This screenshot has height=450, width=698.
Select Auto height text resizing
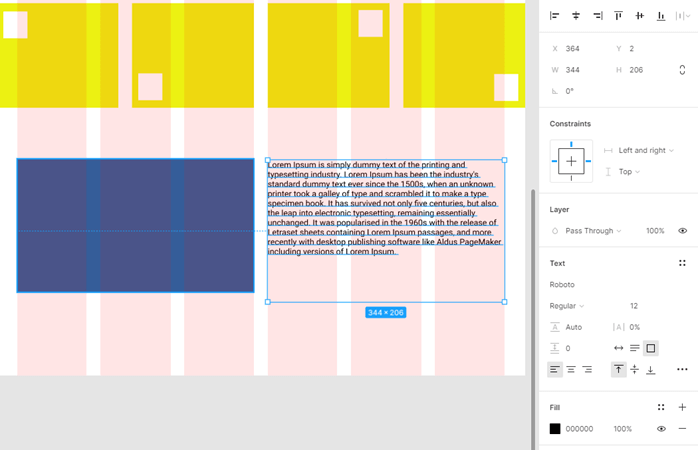click(x=635, y=348)
